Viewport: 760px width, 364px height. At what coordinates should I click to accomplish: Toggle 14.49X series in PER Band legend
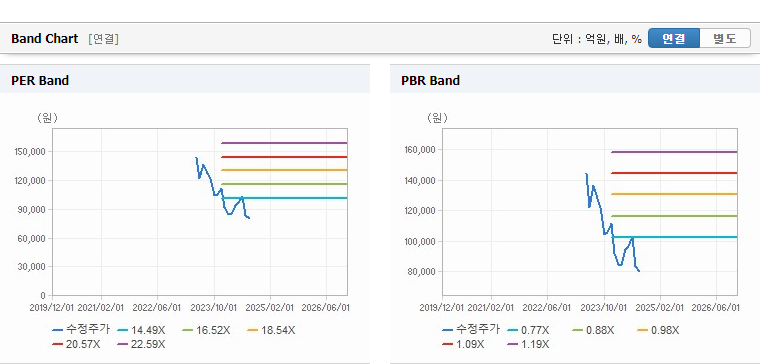pyautogui.click(x=142, y=330)
